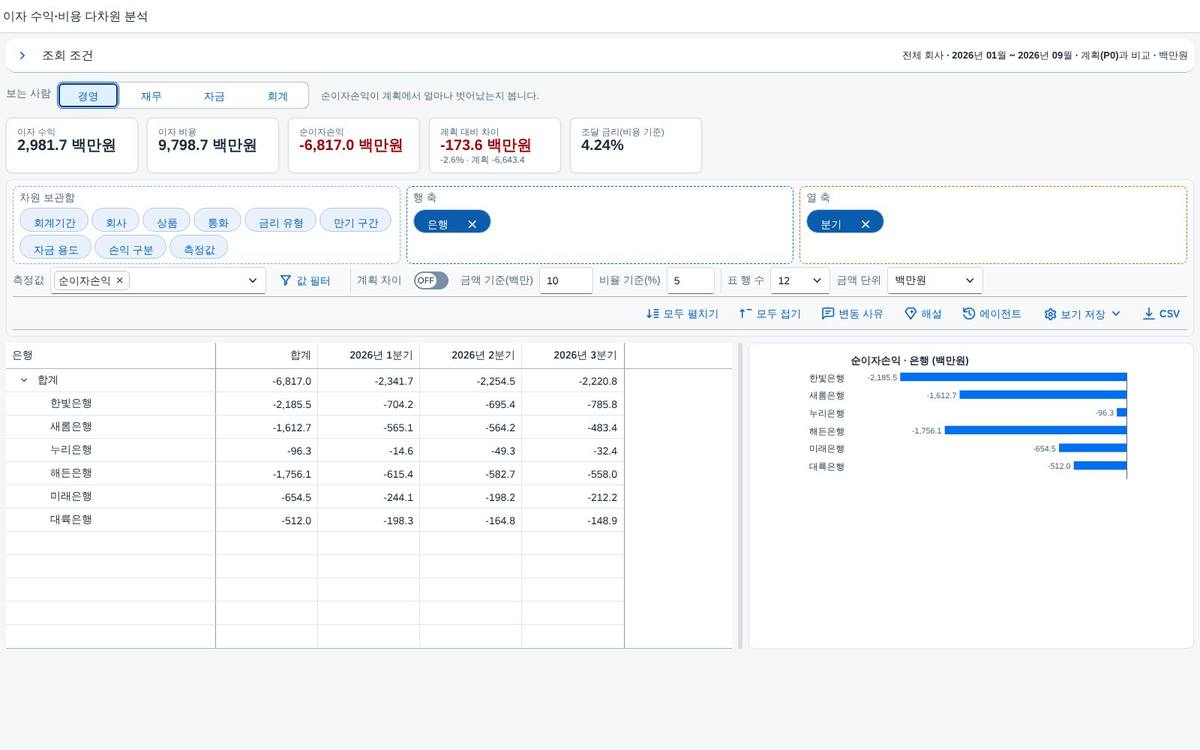Open the 변동 사유 comments

point(852,314)
